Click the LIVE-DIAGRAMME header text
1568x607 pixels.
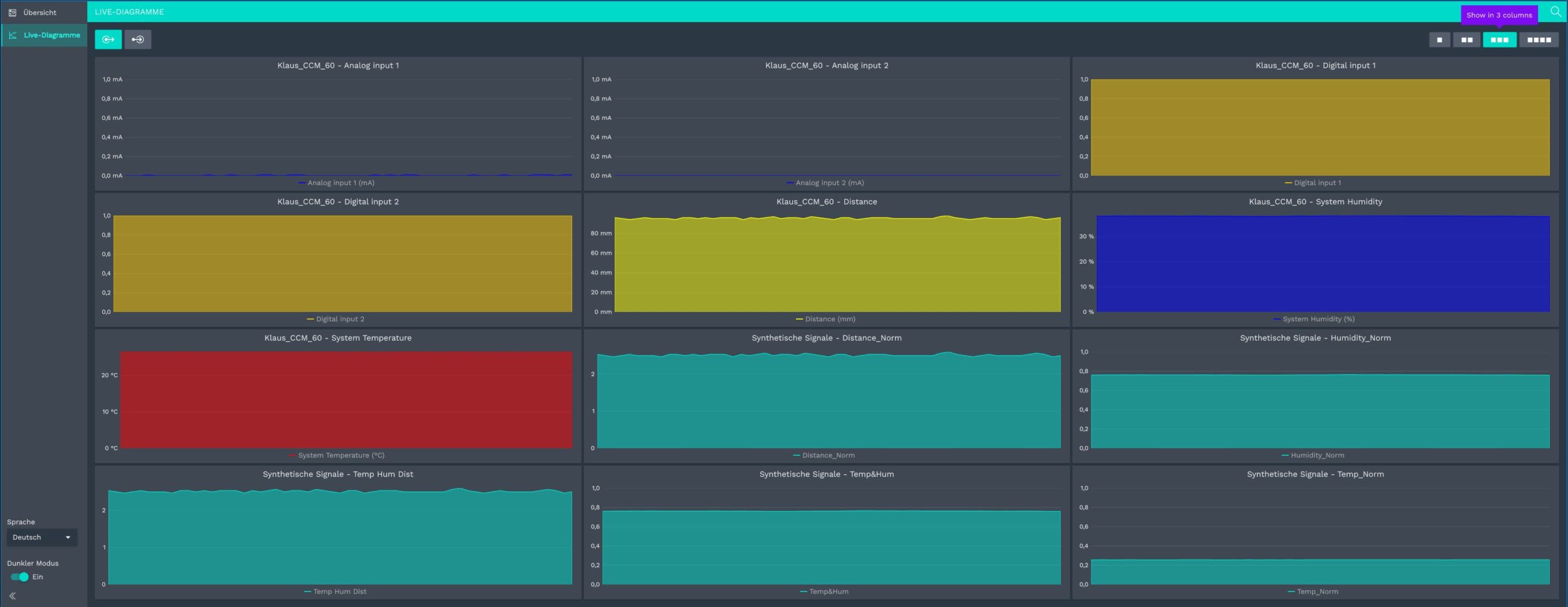pyautogui.click(x=129, y=12)
